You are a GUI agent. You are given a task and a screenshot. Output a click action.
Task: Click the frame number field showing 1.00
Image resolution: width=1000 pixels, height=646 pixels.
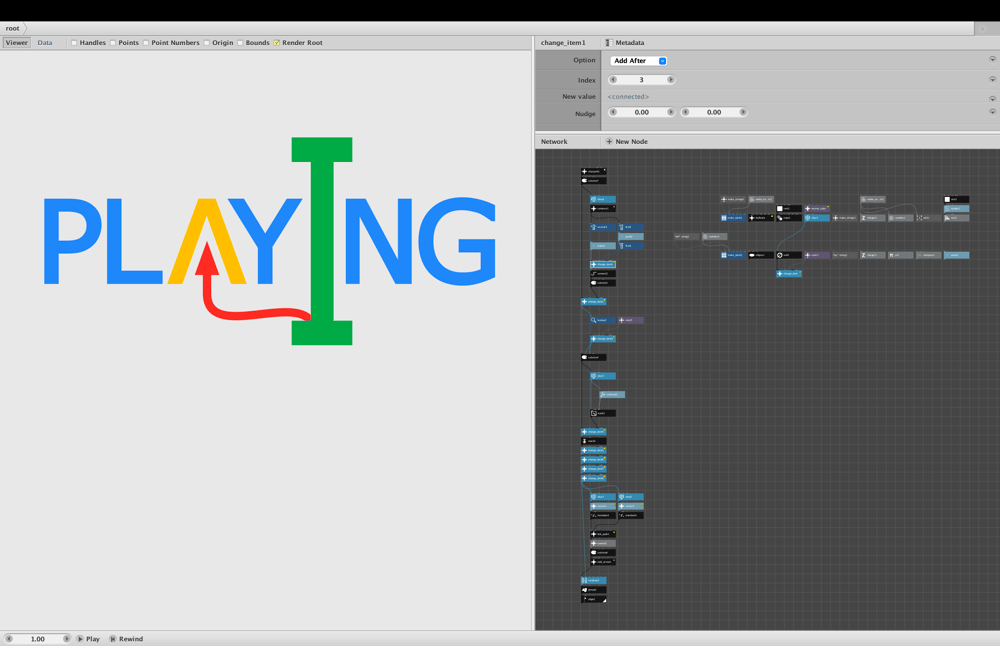(x=38, y=638)
